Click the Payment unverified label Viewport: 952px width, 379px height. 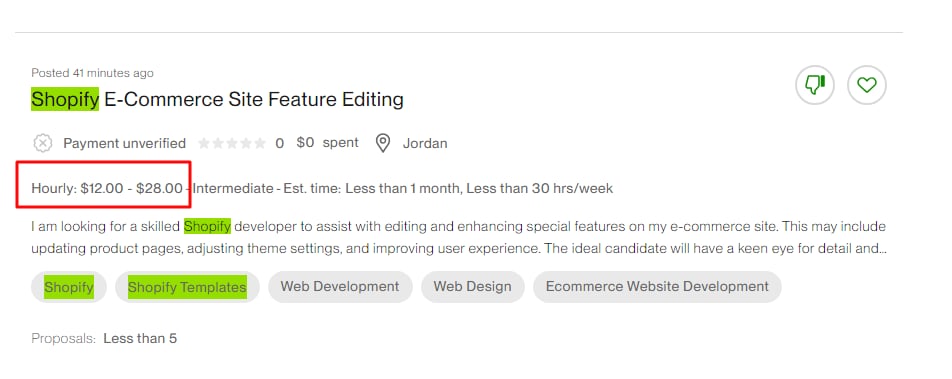pyautogui.click(x=124, y=143)
